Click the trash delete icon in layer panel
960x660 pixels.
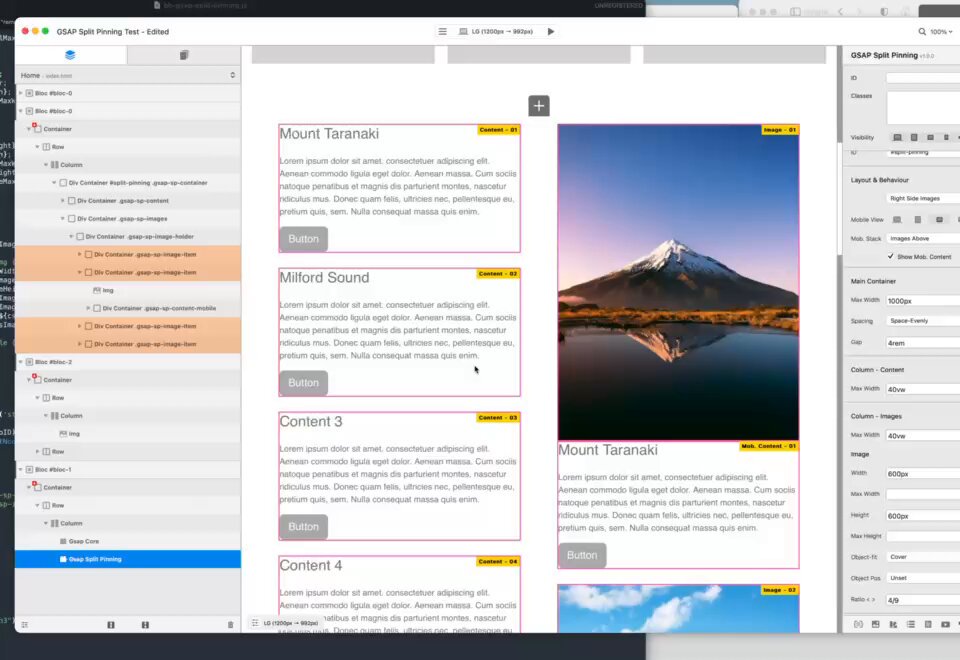230,624
